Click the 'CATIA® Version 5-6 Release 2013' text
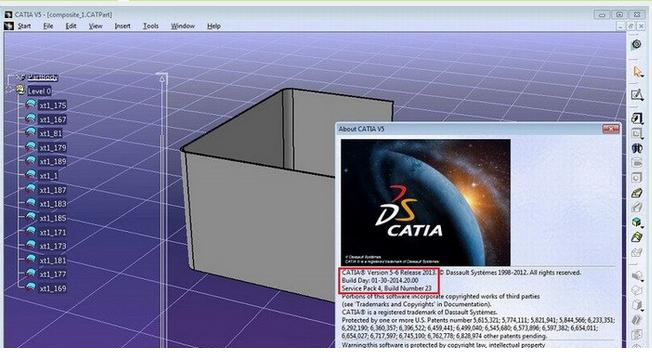The height and width of the screenshot is (361, 652). [x=388, y=273]
